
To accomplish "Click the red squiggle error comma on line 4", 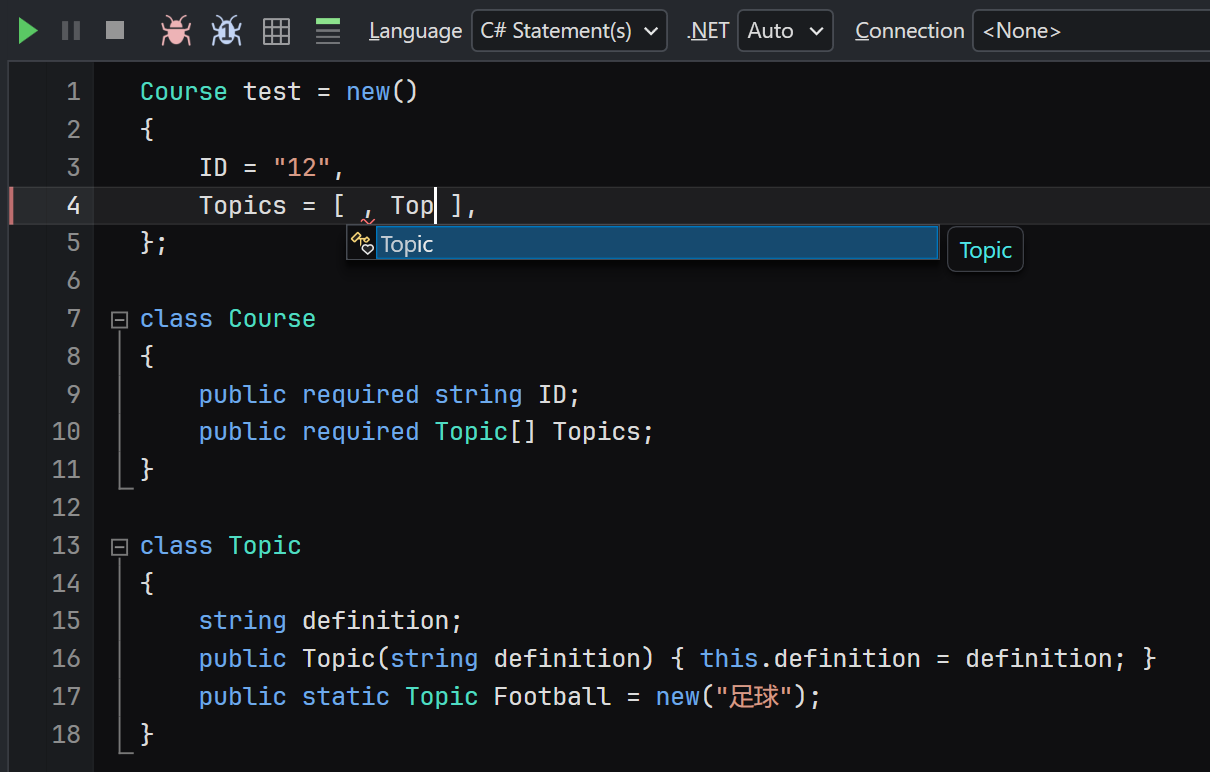I will [x=368, y=210].
